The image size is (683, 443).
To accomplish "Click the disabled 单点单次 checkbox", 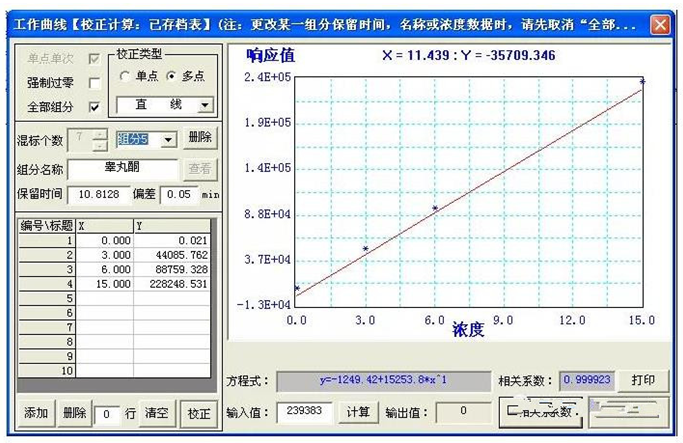I will pyautogui.click(x=94, y=58).
